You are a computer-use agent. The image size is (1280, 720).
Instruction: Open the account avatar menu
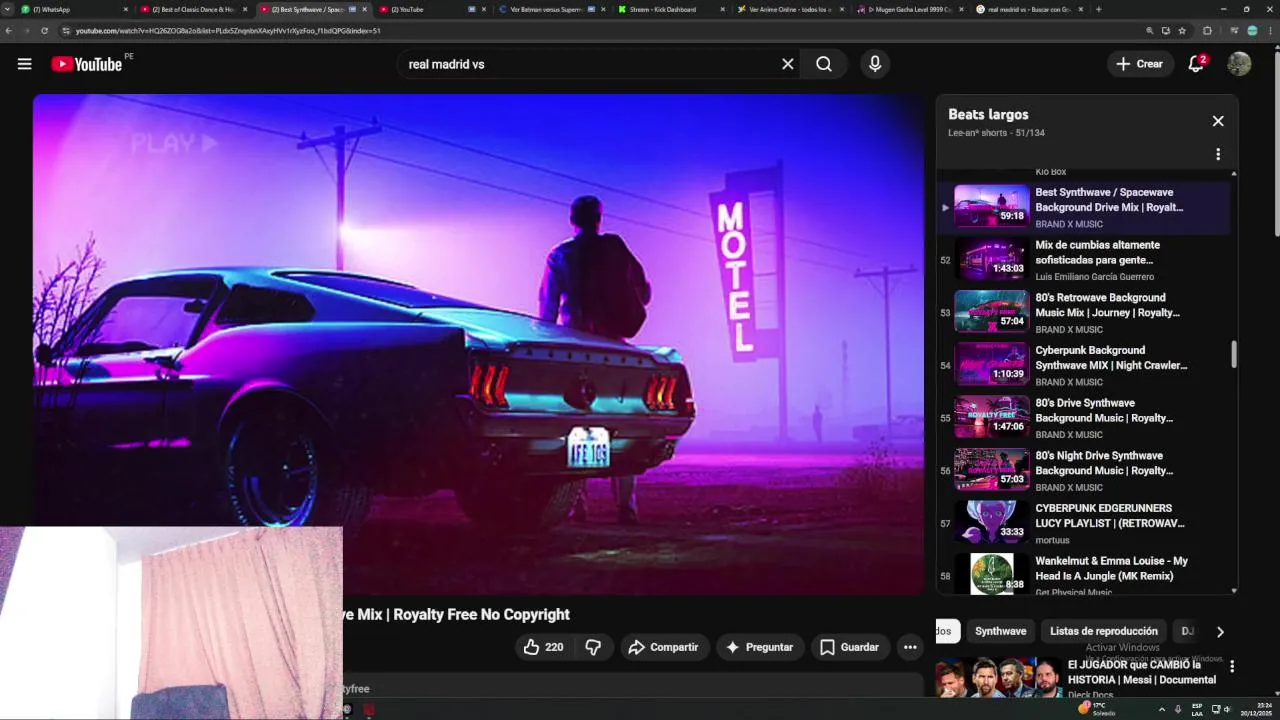(x=1239, y=64)
